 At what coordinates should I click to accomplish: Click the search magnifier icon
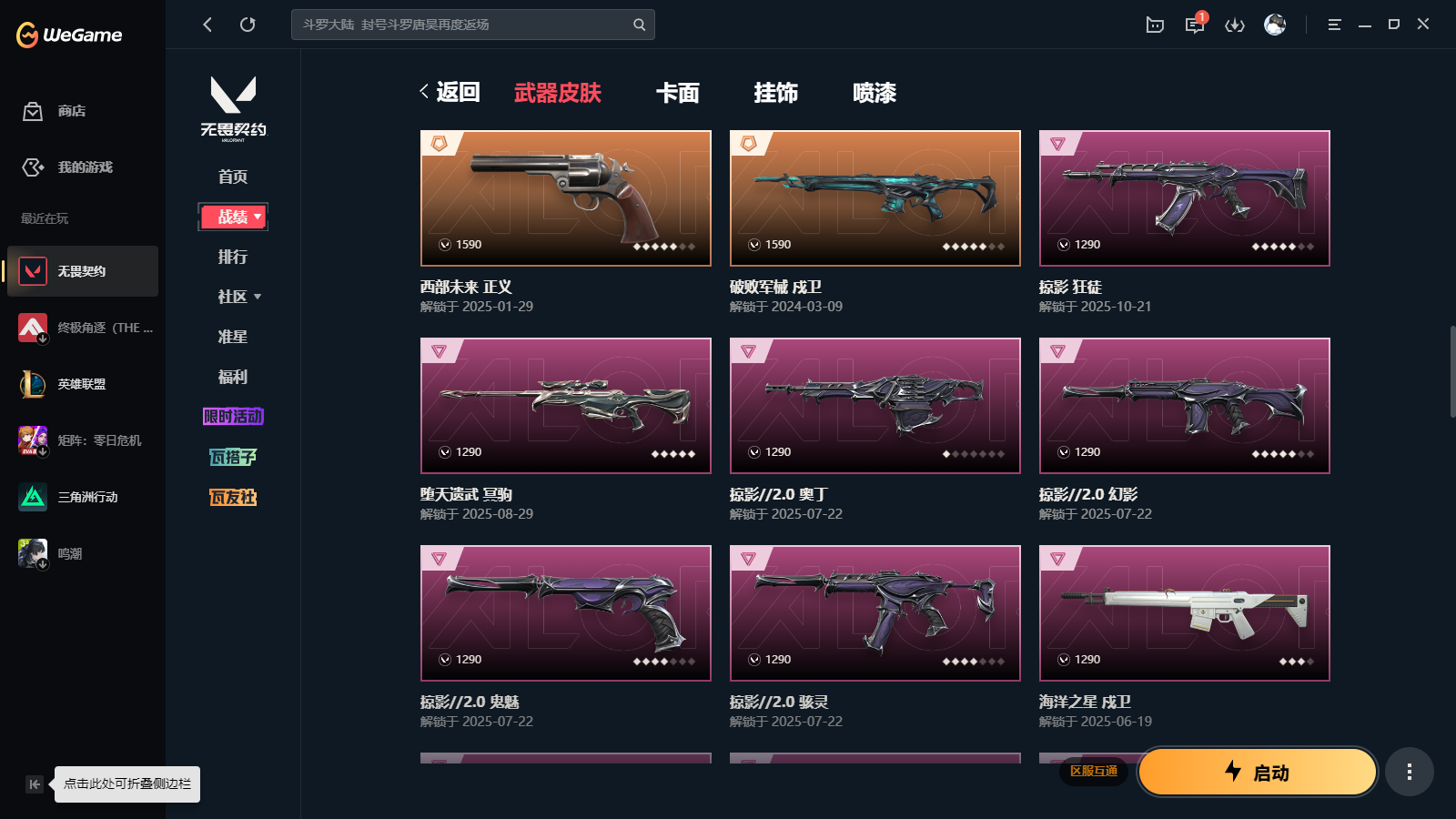[x=640, y=25]
